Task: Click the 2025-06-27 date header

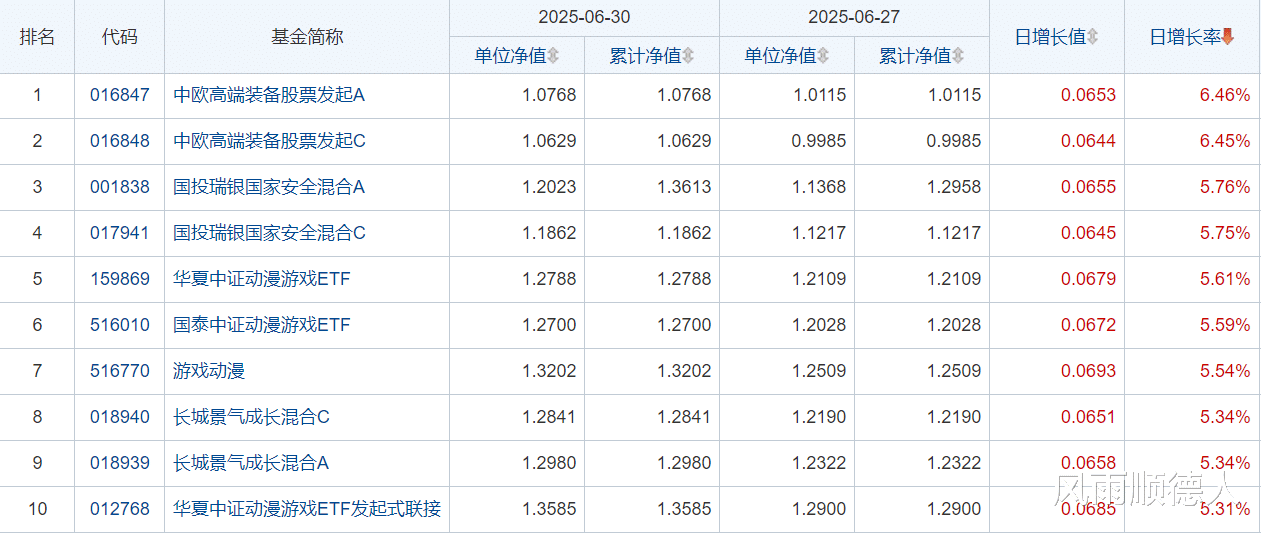Action: pos(854,18)
